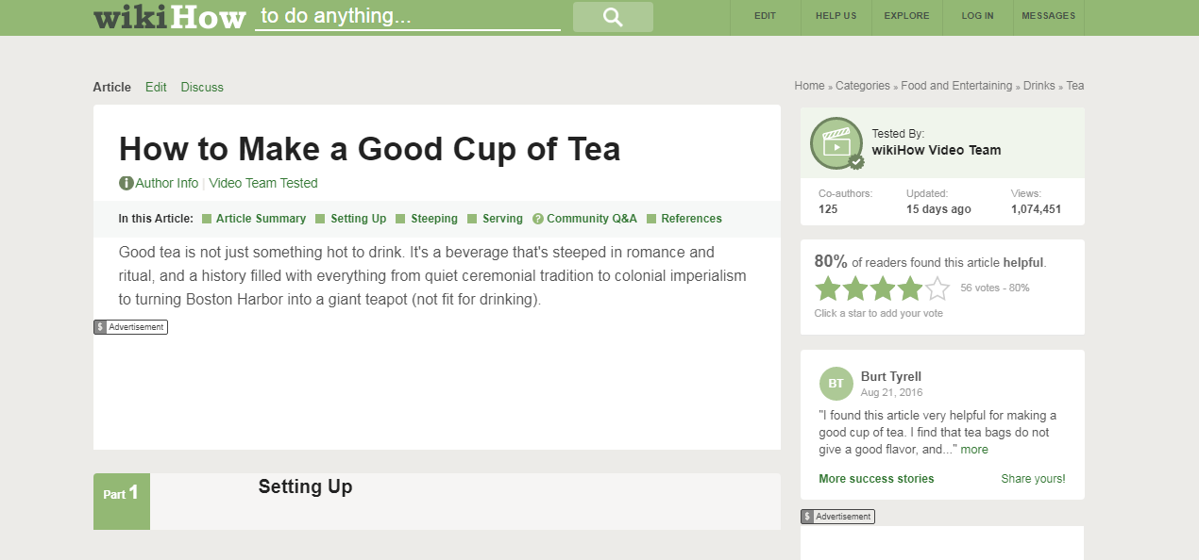Click in the search input field

(x=407, y=17)
